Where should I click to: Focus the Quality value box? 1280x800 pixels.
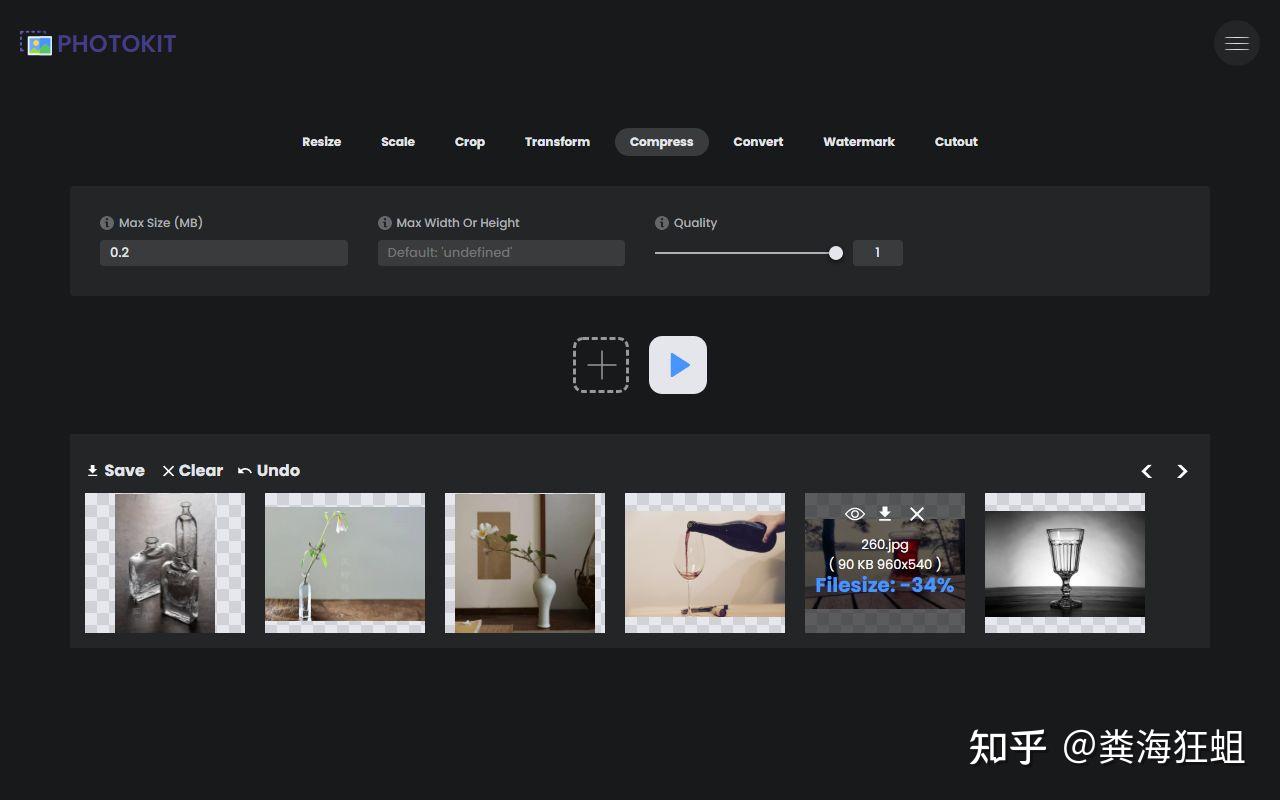878,253
